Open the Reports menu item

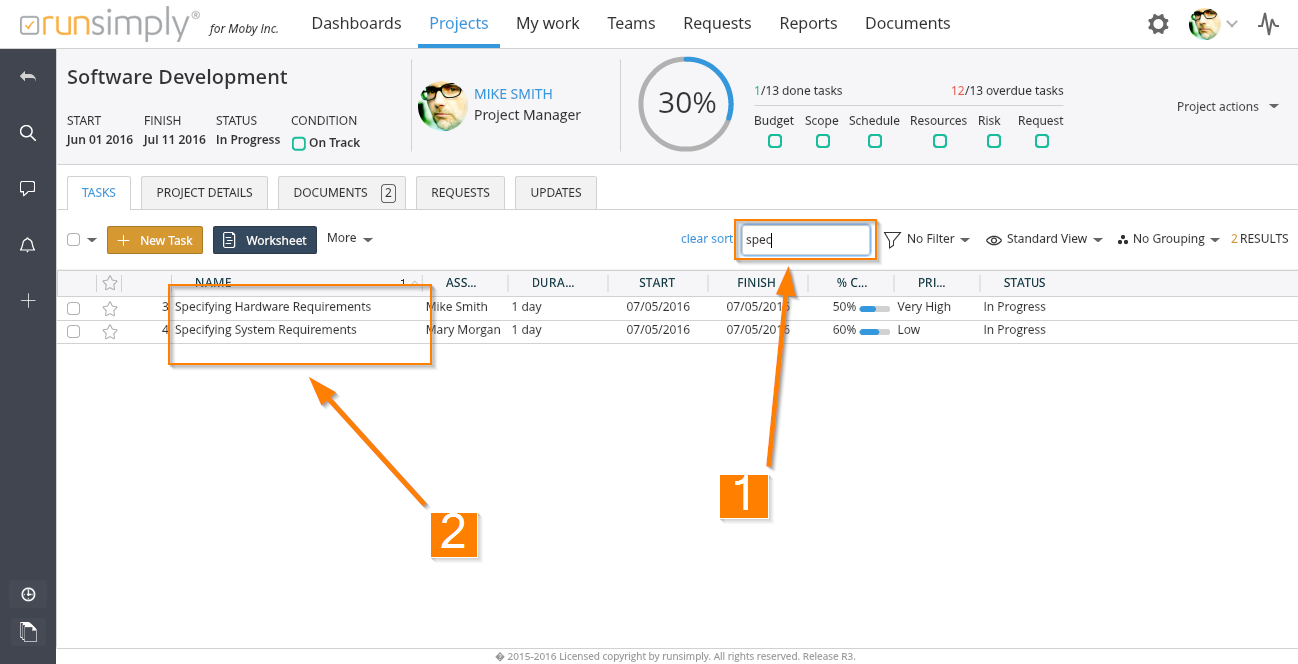(808, 23)
